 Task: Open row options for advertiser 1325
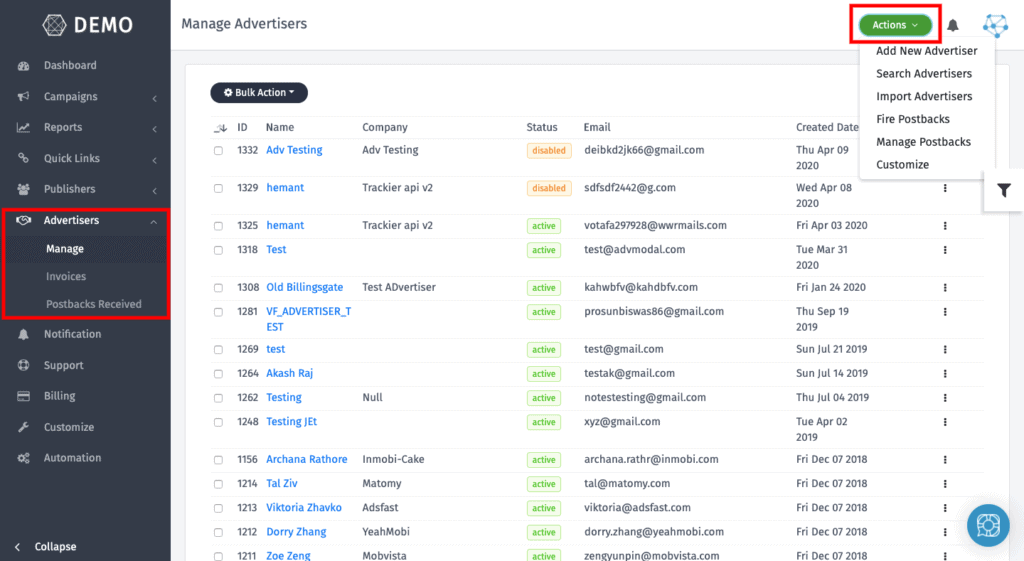click(945, 226)
